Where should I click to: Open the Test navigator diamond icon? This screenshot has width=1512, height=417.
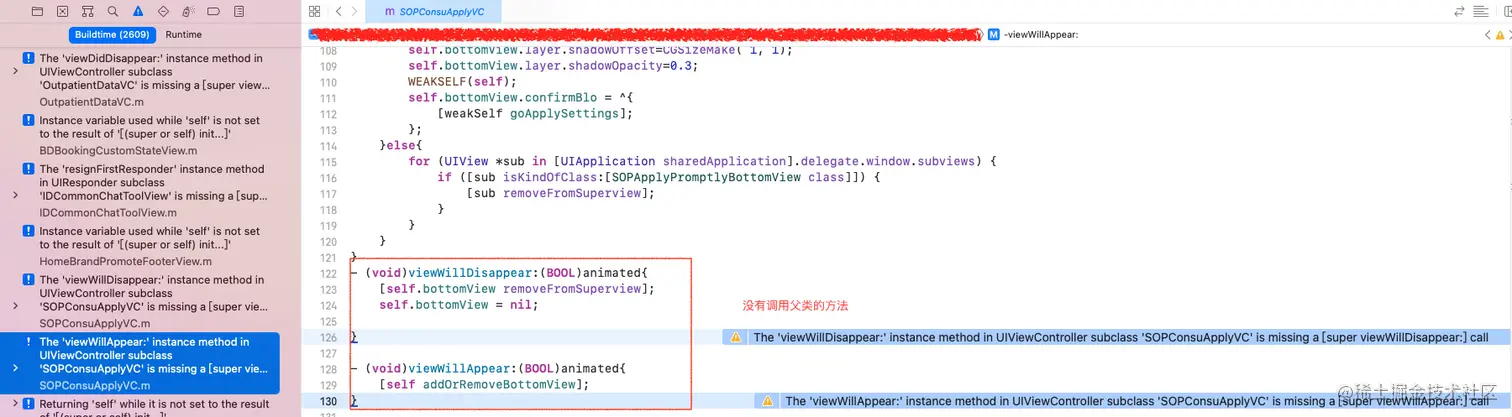click(x=163, y=11)
